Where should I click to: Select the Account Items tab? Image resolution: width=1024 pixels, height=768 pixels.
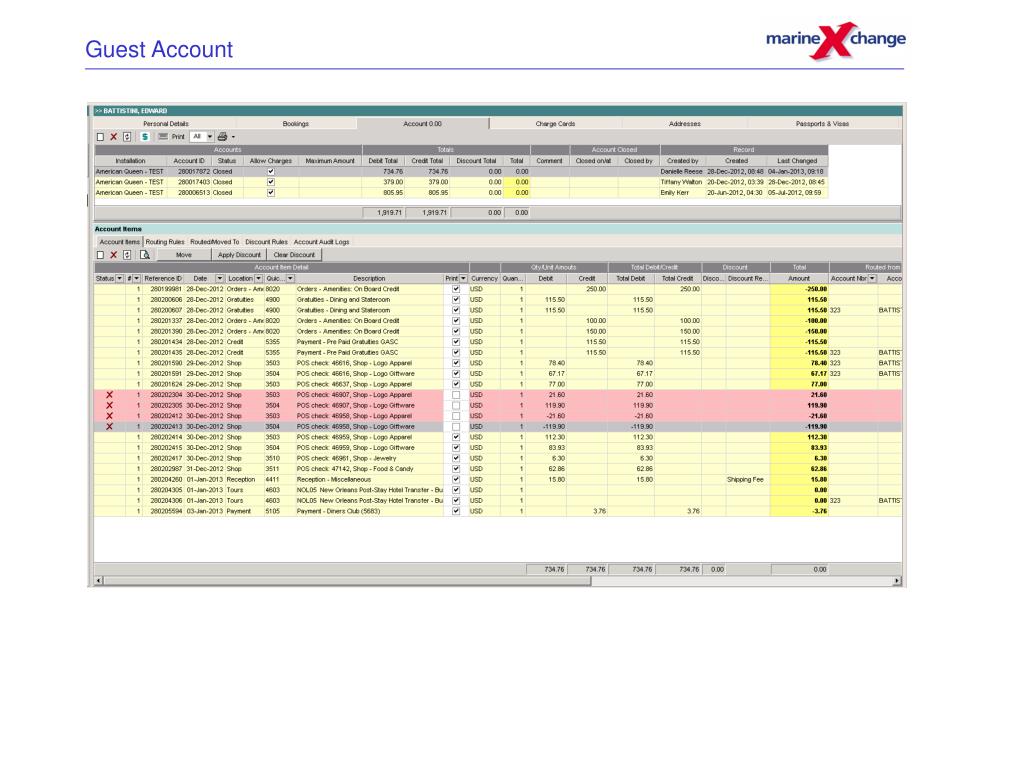(x=120, y=242)
